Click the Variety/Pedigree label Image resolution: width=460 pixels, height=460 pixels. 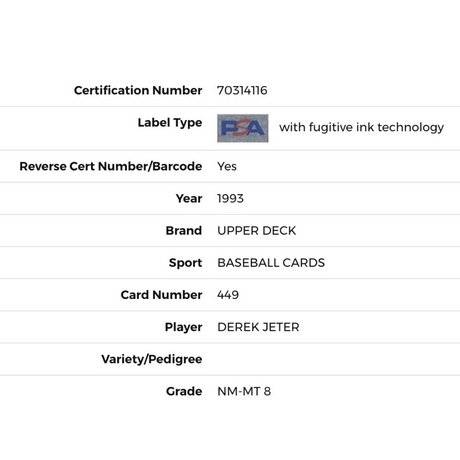152,359
